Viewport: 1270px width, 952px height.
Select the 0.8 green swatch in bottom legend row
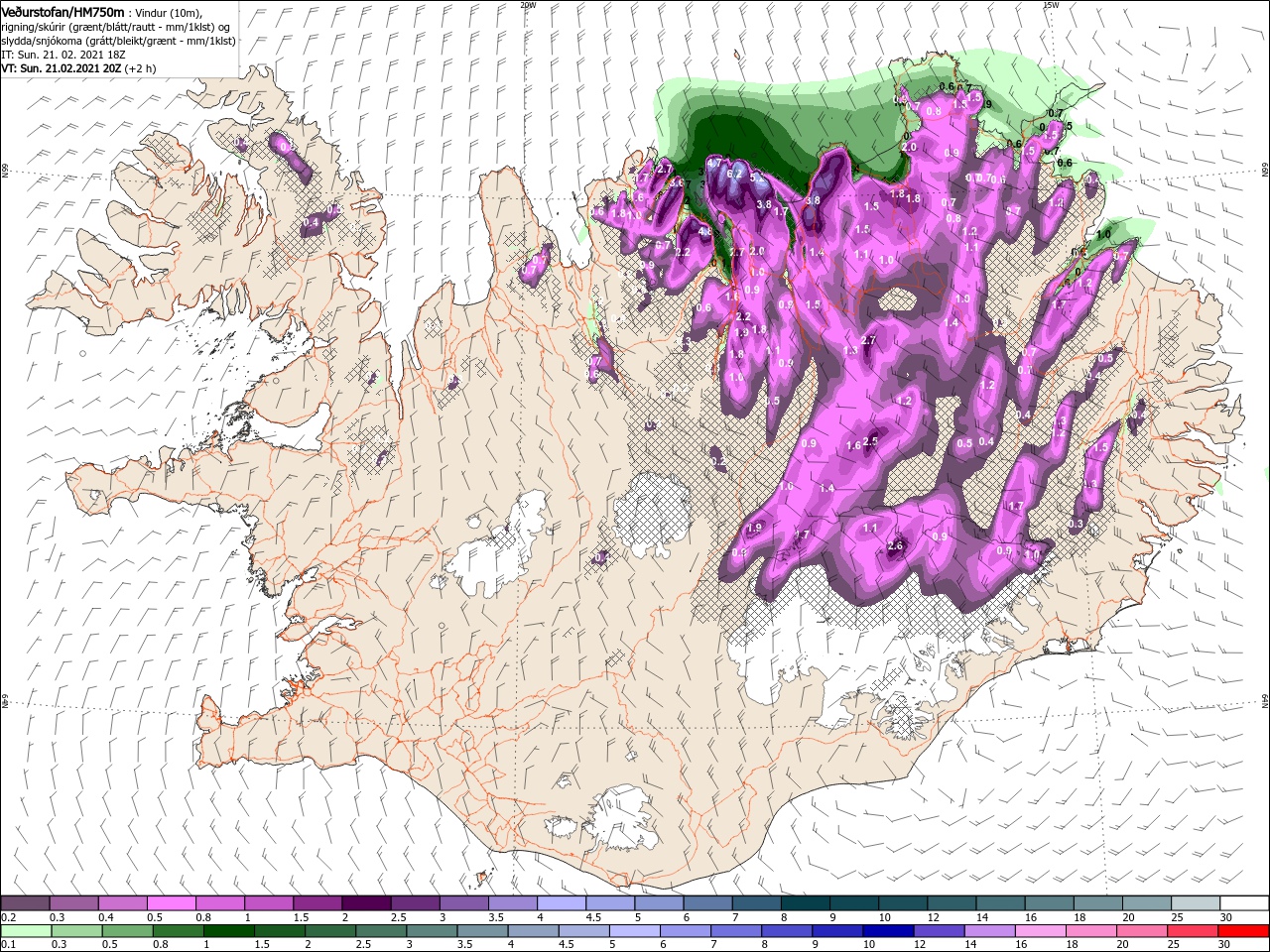[x=178, y=931]
